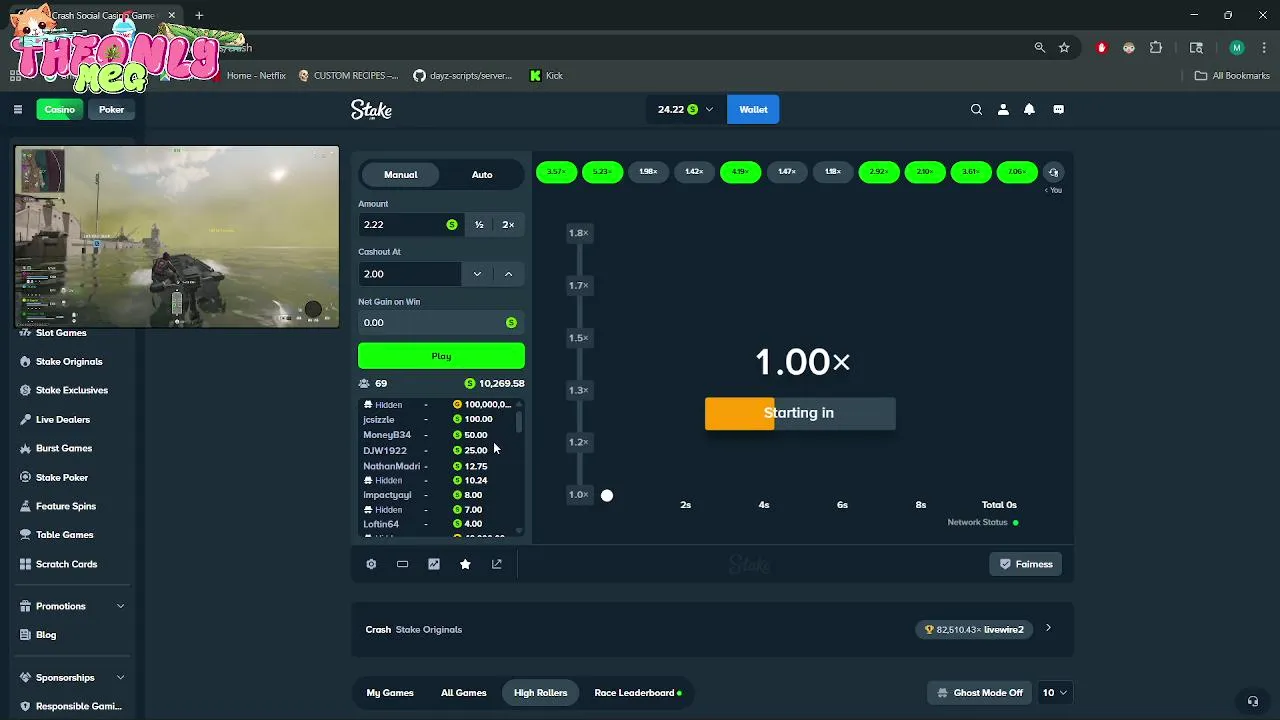Open My Games tab

point(390,693)
